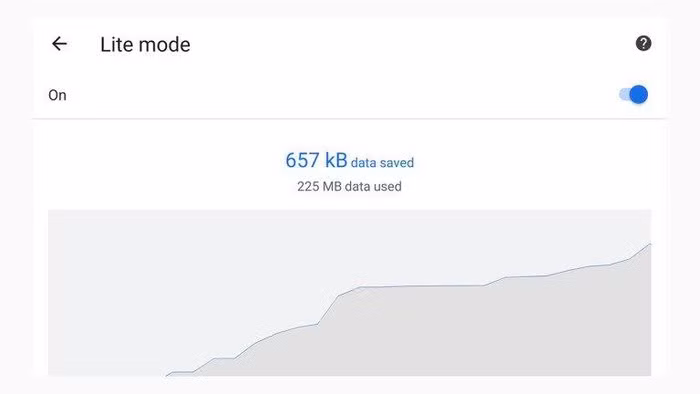Screen dimensions: 700x394
Task: Click the data usage graph area
Action: [x=350, y=293]
